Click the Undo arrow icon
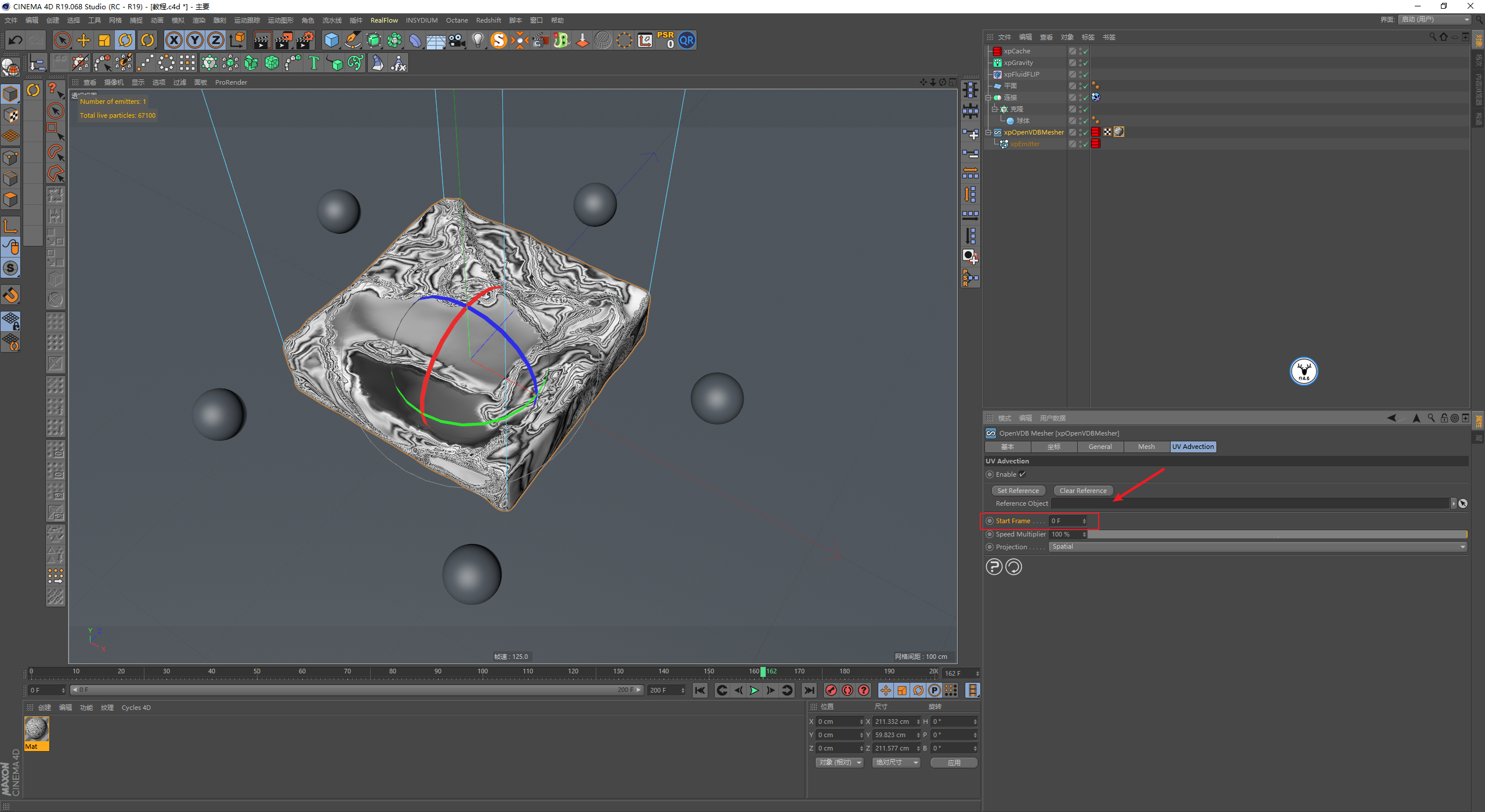The image size is (1485, 812). (x=16, y=40)
